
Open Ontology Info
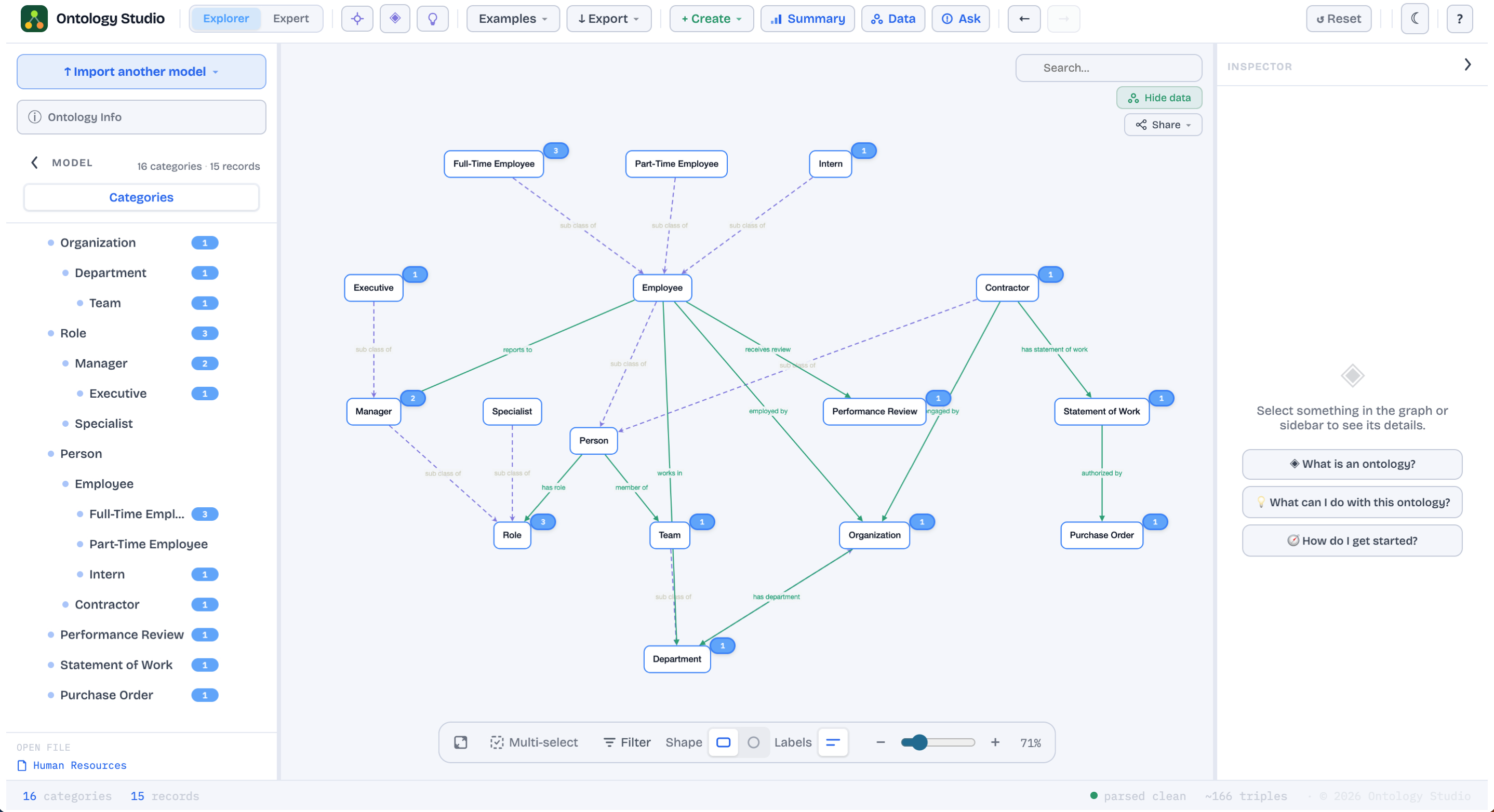coord(141,117)
